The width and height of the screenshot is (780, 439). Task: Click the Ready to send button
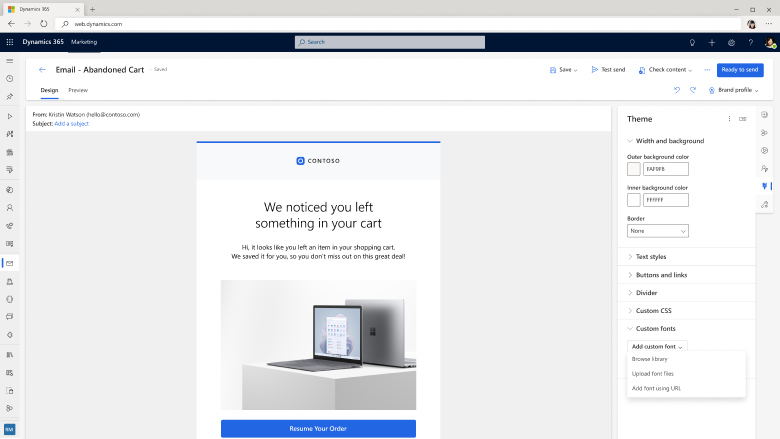point(740,70)
